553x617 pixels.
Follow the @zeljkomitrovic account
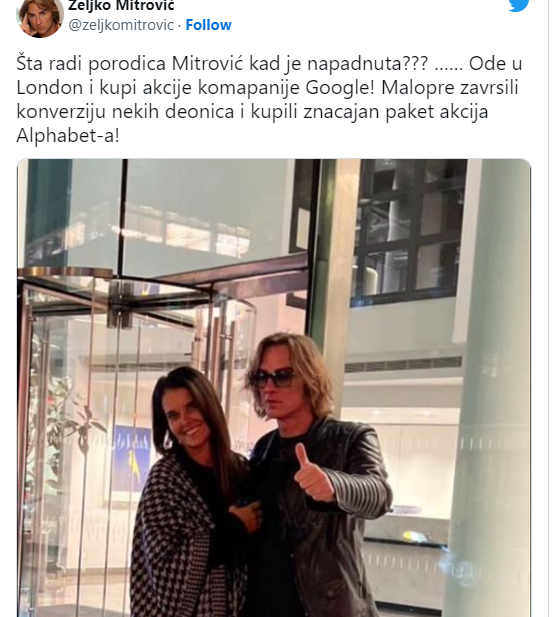pyautogui.click(x=208, y=25)
